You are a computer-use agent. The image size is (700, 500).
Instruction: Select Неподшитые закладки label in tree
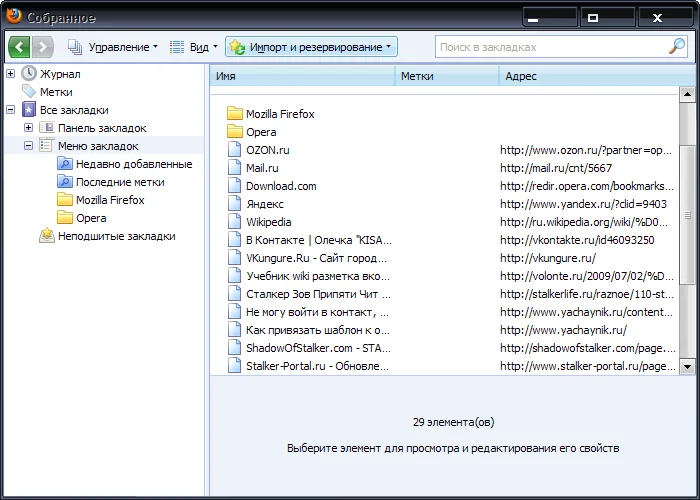117,236
